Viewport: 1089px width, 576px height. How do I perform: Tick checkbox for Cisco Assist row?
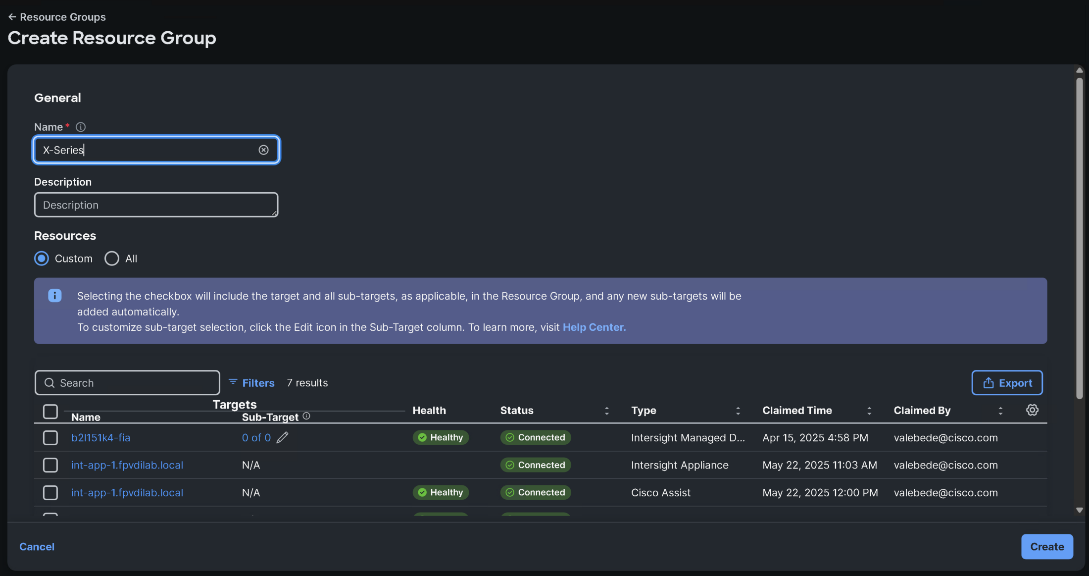[50, 493]
